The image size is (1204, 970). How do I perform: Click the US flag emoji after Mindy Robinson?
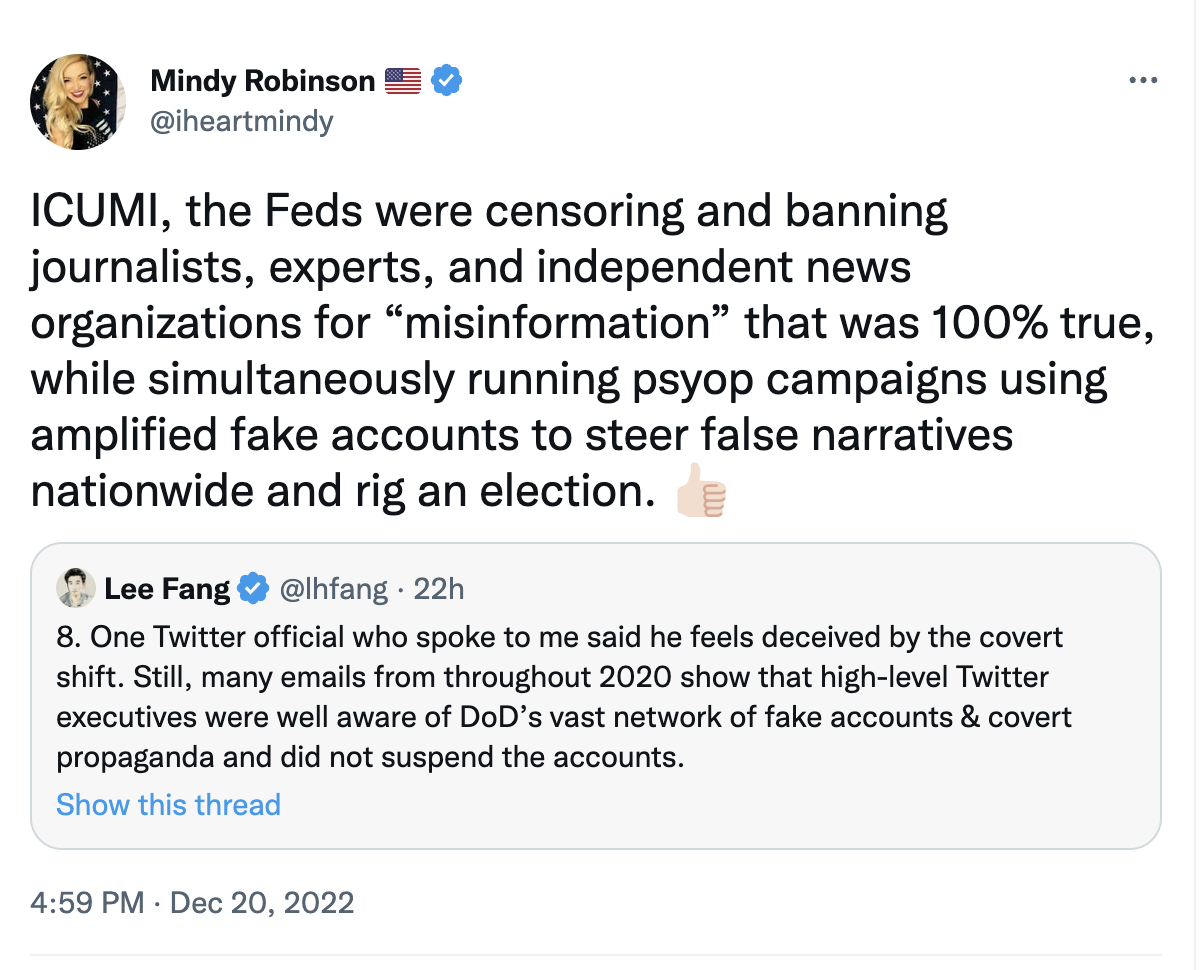(x=403, y=81)
